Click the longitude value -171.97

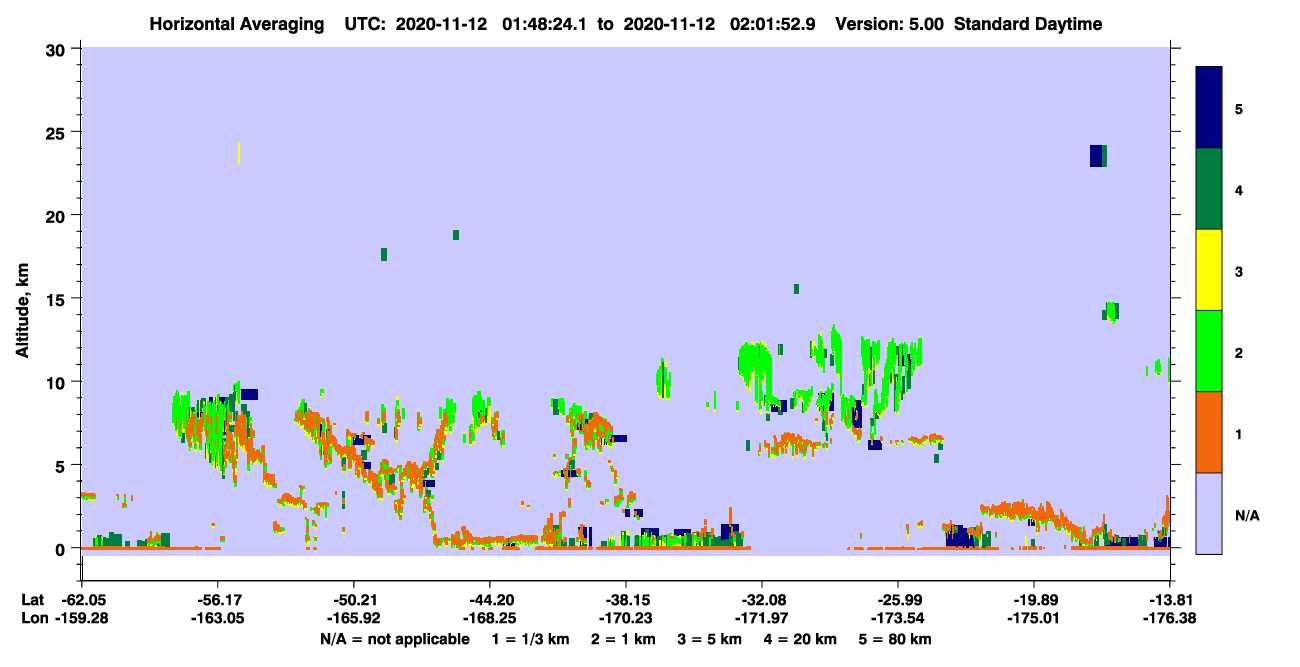(x=762, y=618)
